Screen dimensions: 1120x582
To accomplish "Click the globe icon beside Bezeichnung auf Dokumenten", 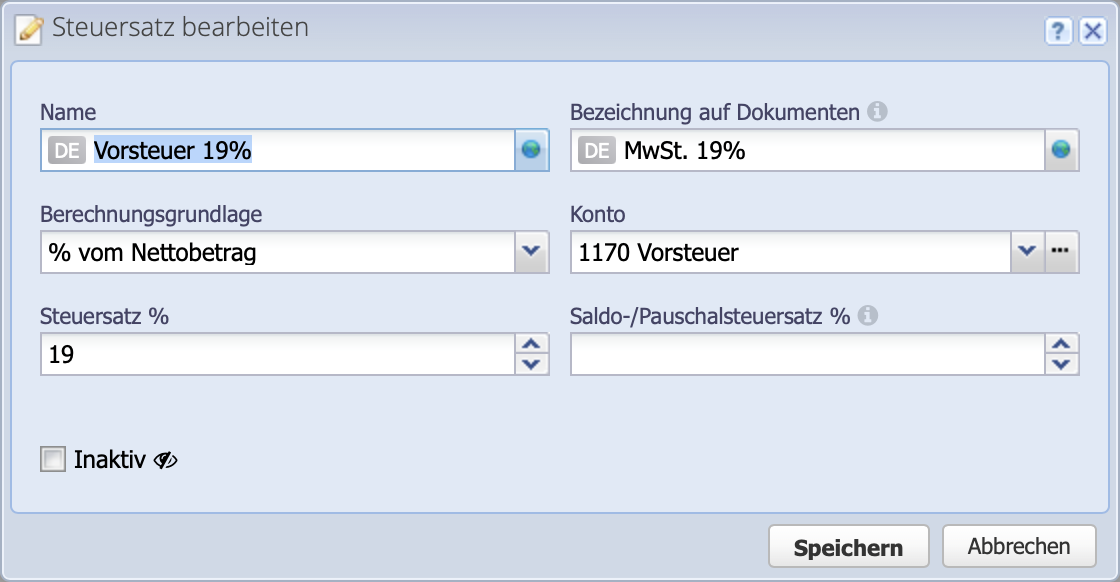I will (x=1062, y=150).
